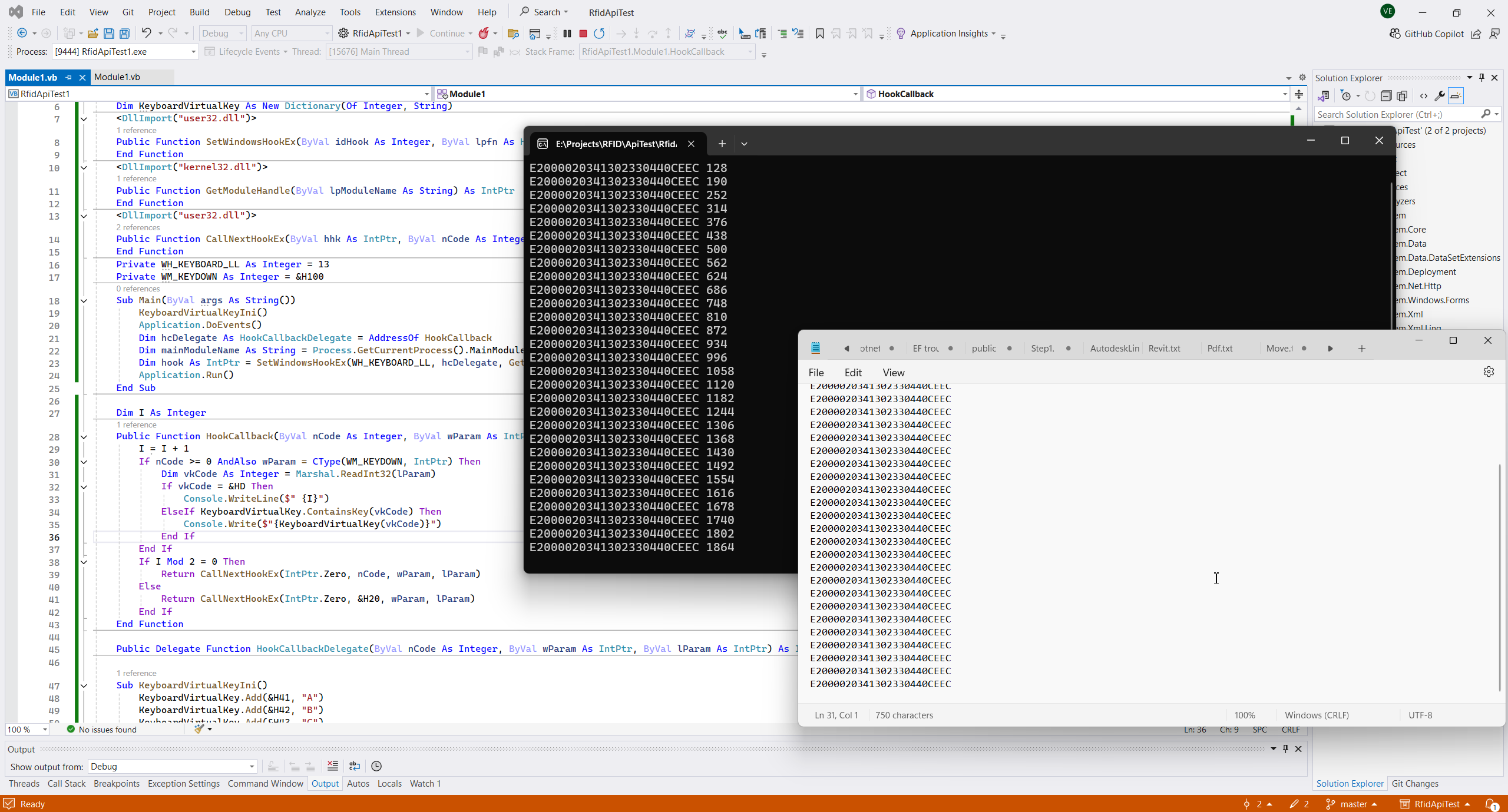Open the Debug menu

click(237, 12)
